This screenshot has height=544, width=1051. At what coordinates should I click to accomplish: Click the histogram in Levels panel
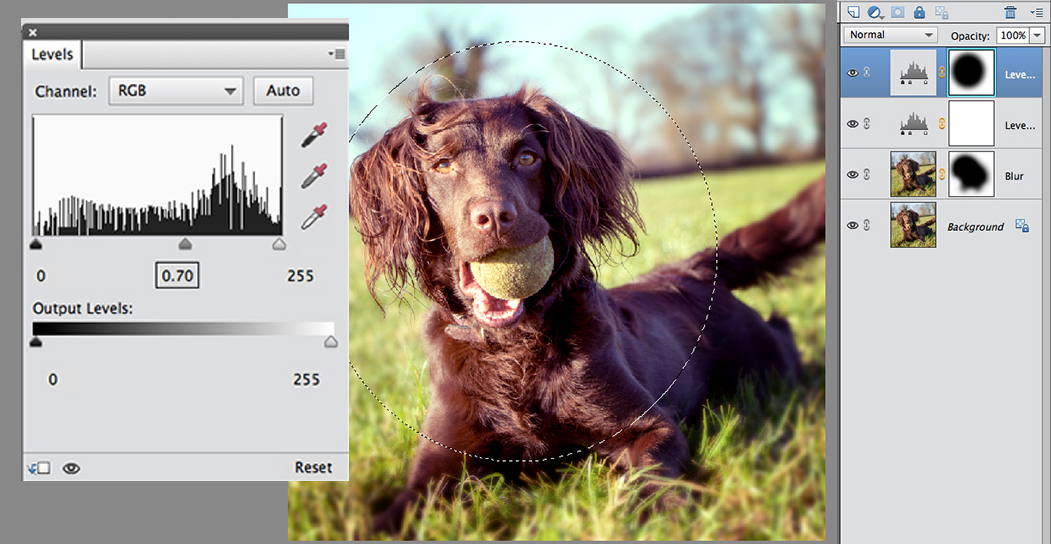tap(158, 175)
